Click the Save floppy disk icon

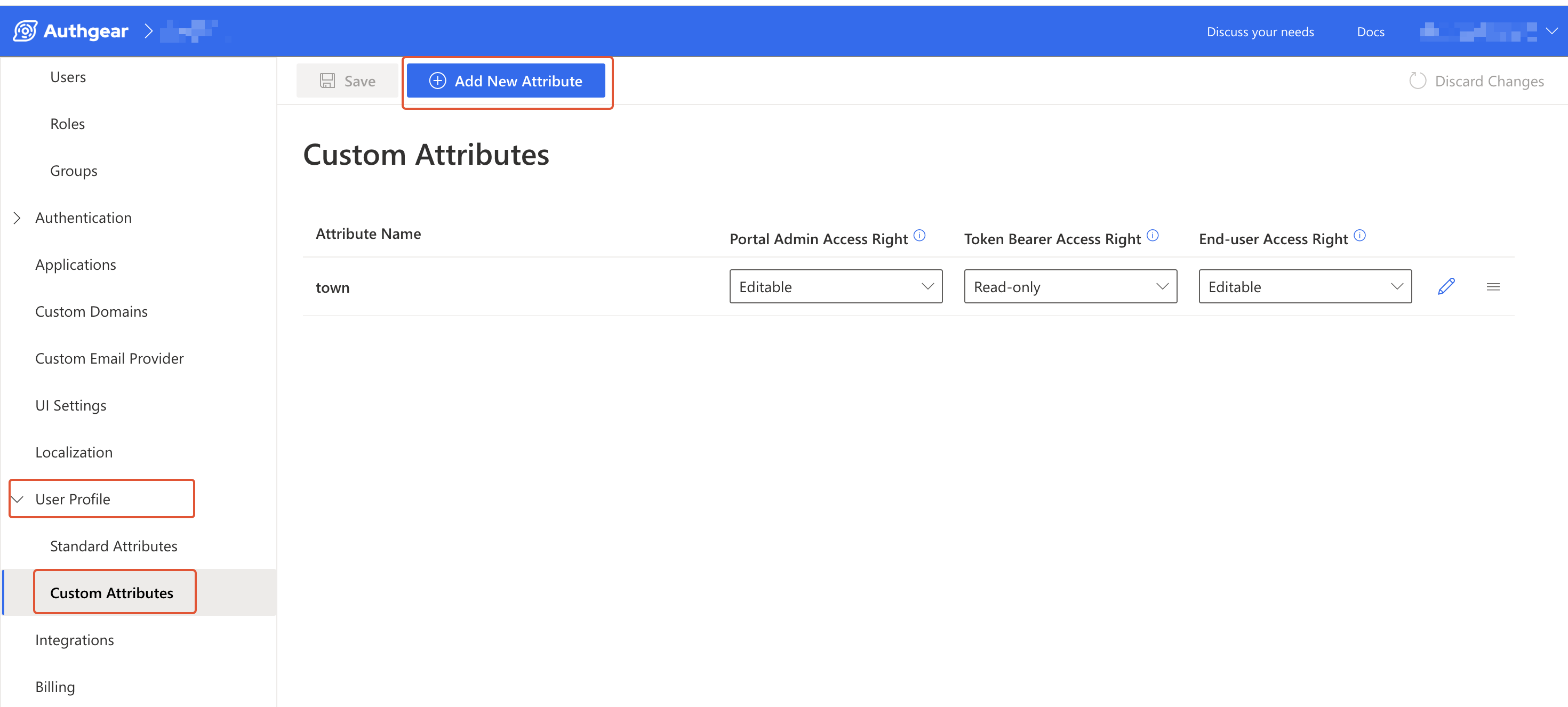point(327,81)
